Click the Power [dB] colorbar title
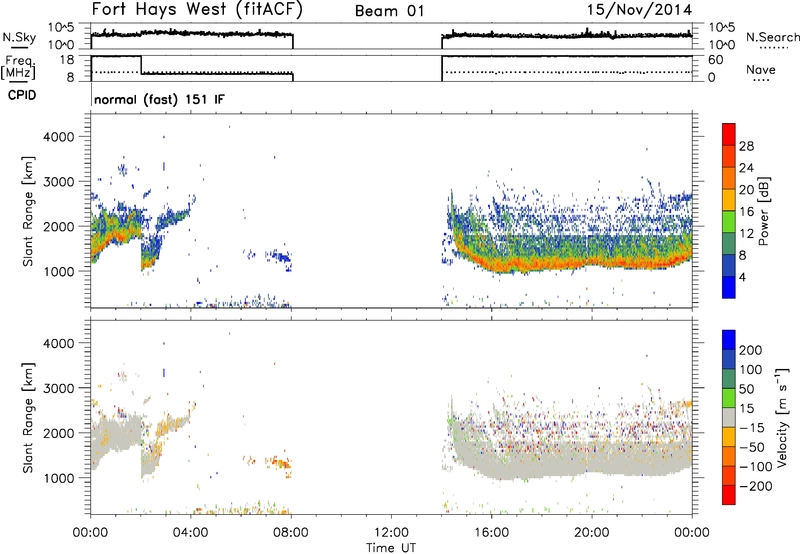 (763, 211)
